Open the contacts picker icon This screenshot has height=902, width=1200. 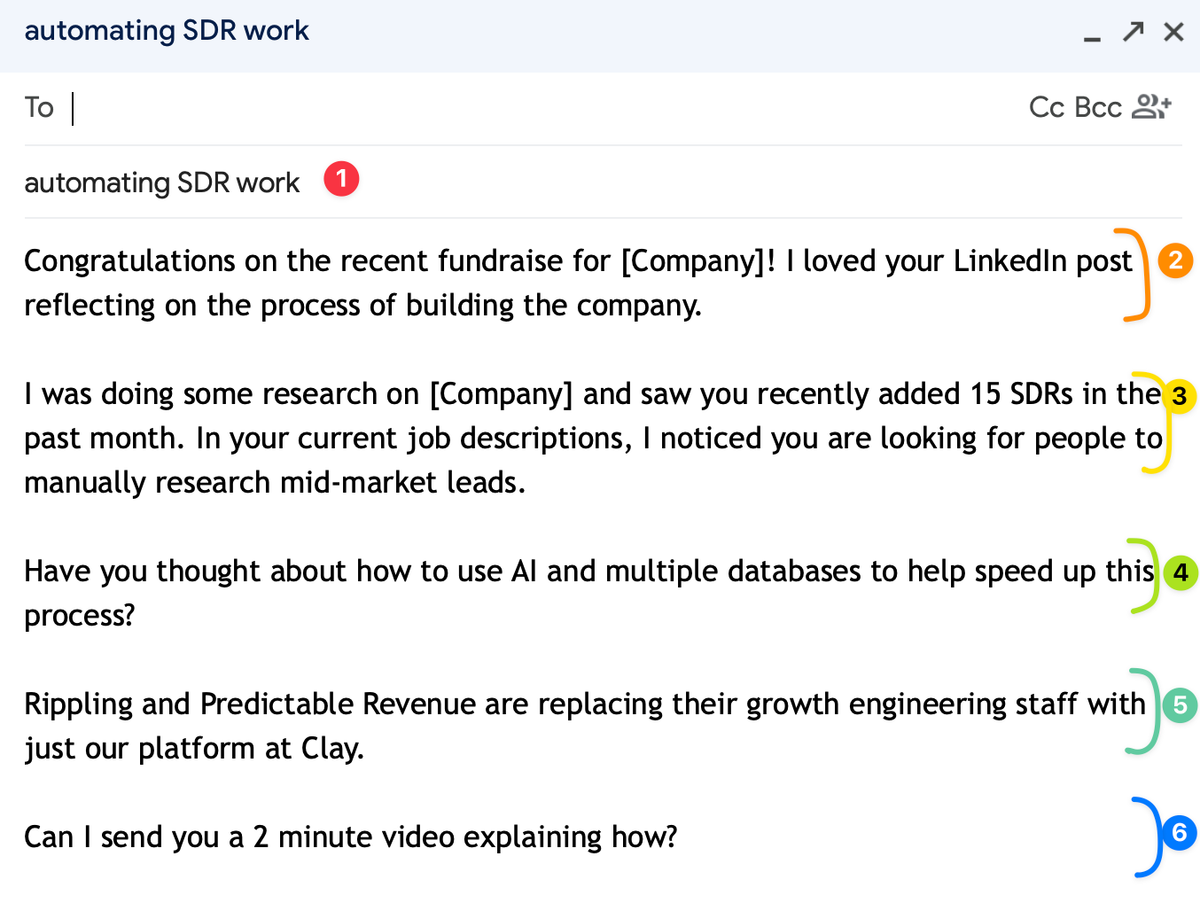tap(1150, 106)
